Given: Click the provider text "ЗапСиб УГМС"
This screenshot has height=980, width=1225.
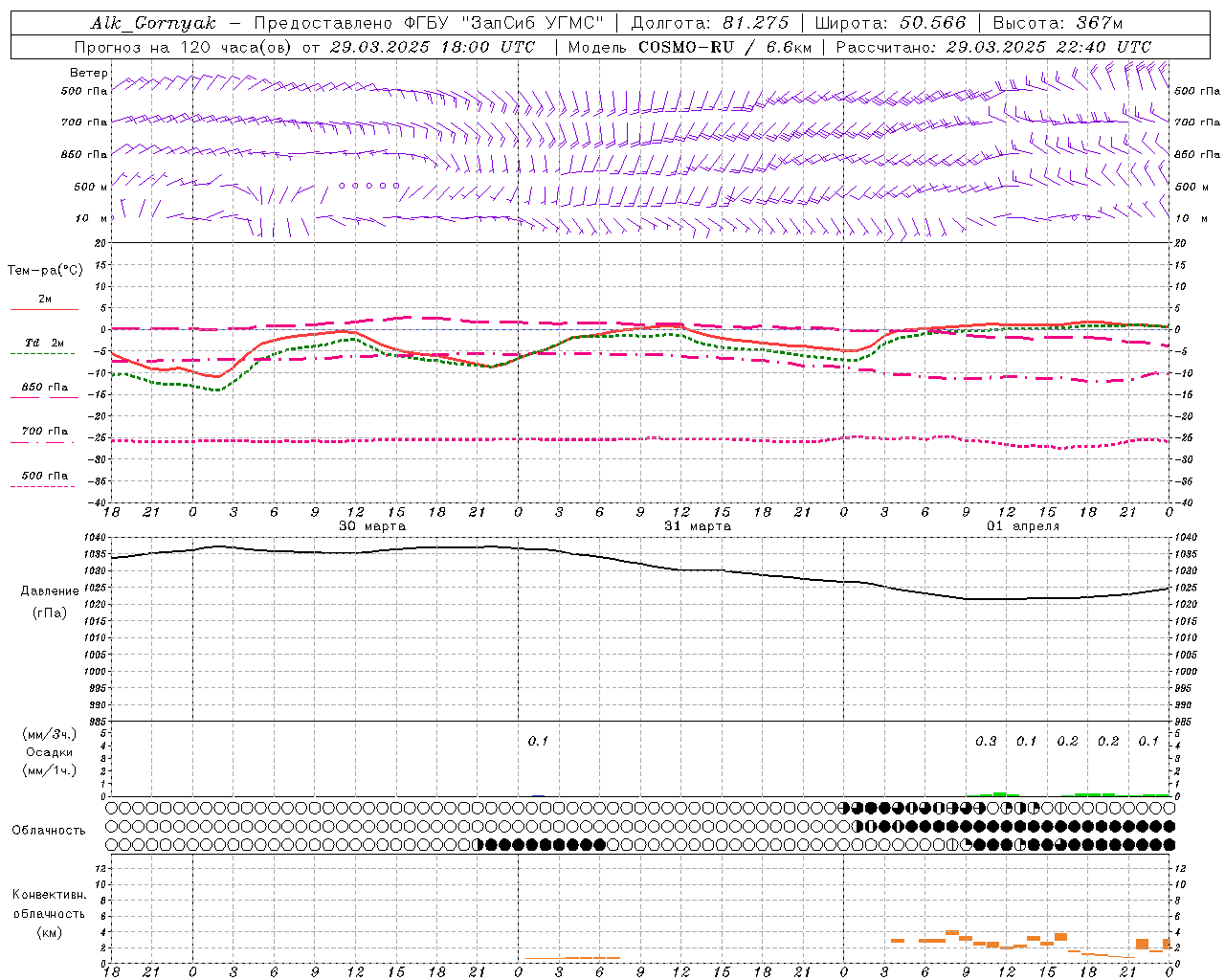Looking at the screenshot, I should (x=532, y=23).
